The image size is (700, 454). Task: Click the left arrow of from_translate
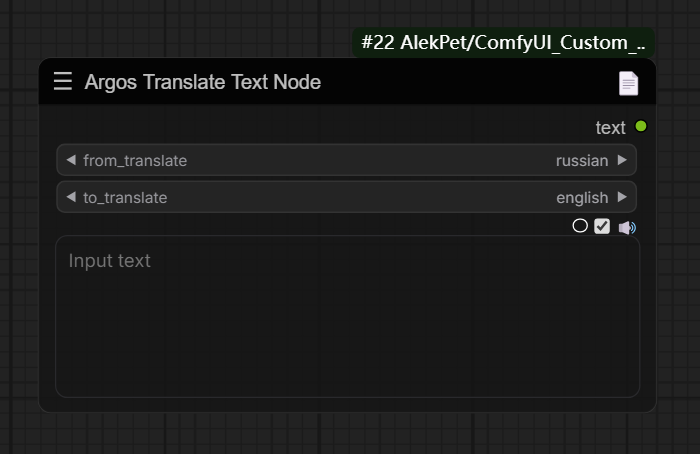click(x=70, y=160)
